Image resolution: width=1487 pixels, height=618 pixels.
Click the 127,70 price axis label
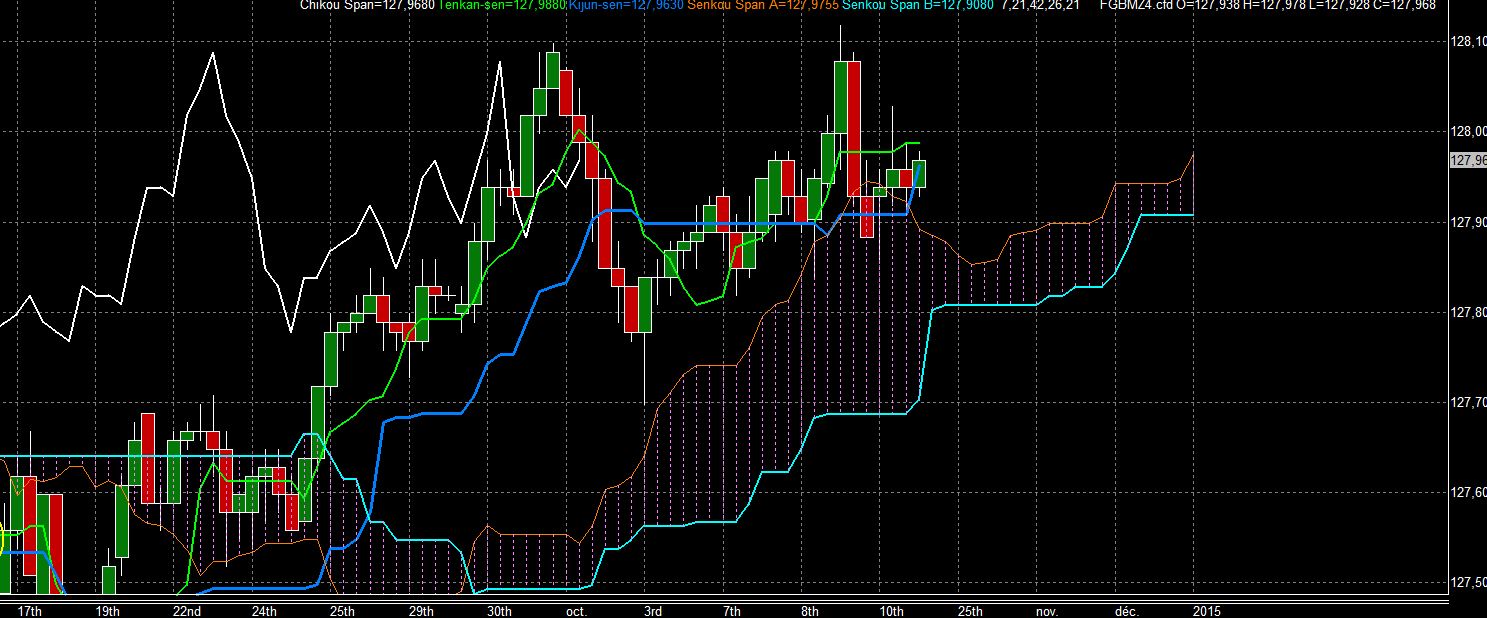pyautogui.click(x=1467, y=402)
